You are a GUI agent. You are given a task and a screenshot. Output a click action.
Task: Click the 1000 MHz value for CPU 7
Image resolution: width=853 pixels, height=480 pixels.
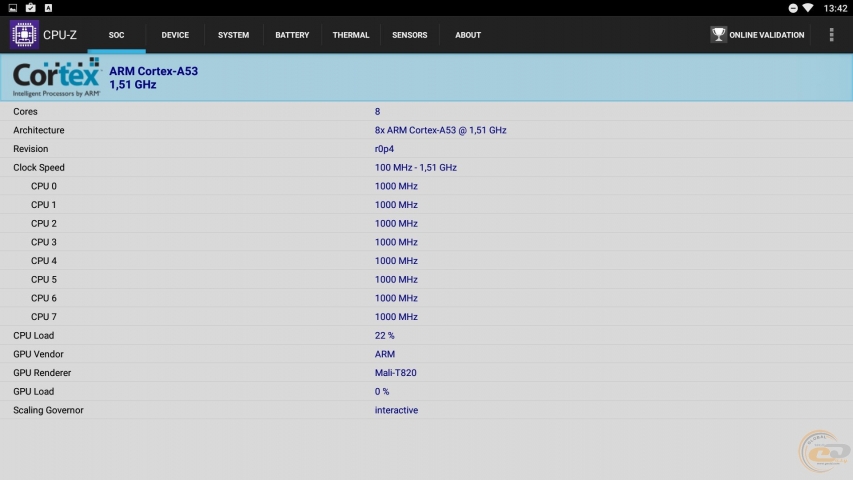point(396,317)
